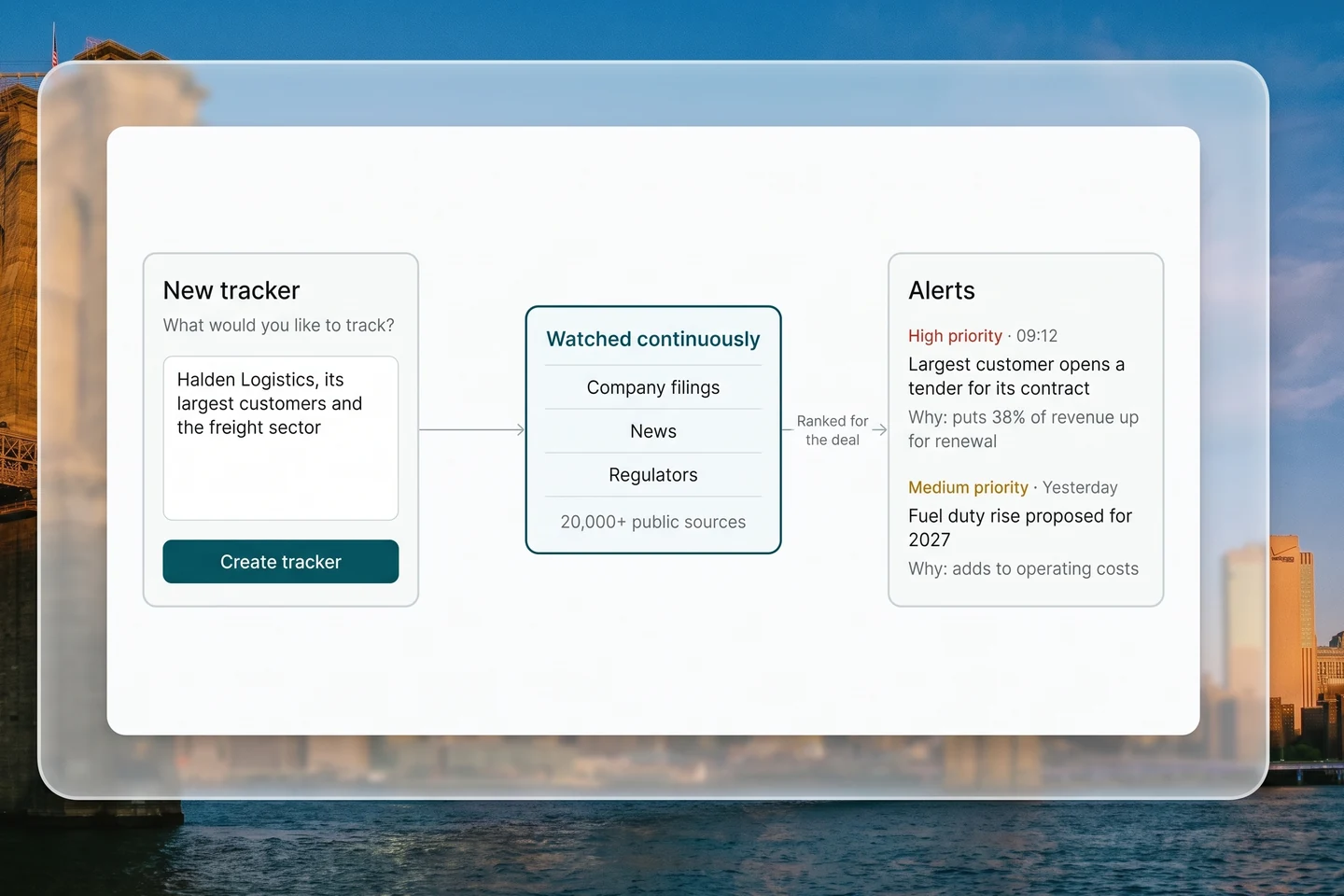Screen dimensions: 1344x896
Task: Click 'Why: adds to operating costs' text
Action: (1023, 568)
